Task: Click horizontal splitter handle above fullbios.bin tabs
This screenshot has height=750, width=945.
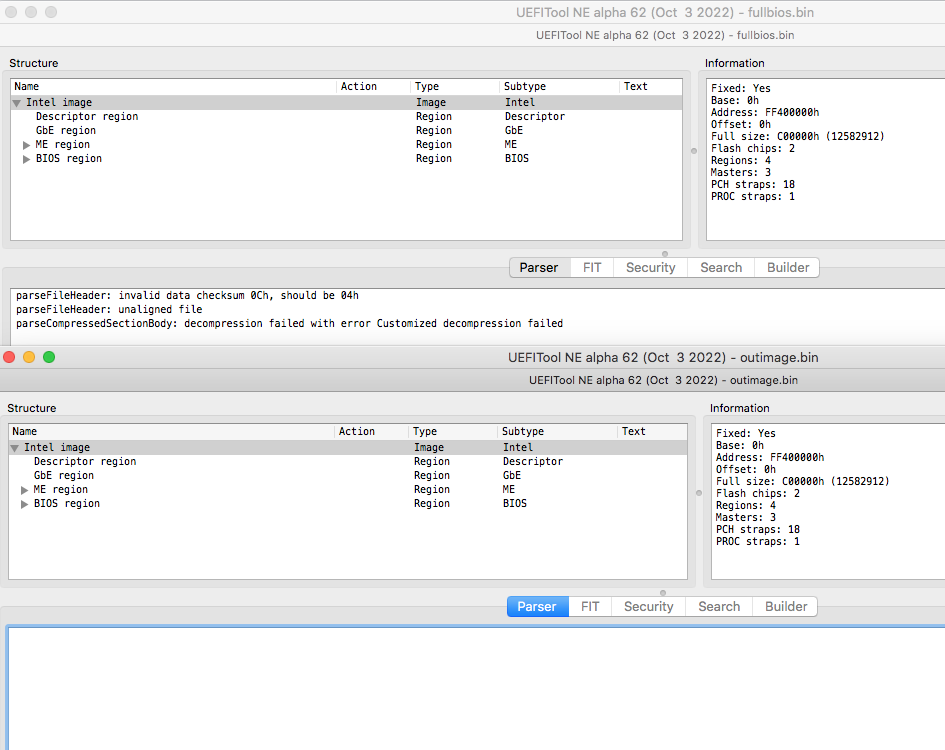Action: pos(665,254)
